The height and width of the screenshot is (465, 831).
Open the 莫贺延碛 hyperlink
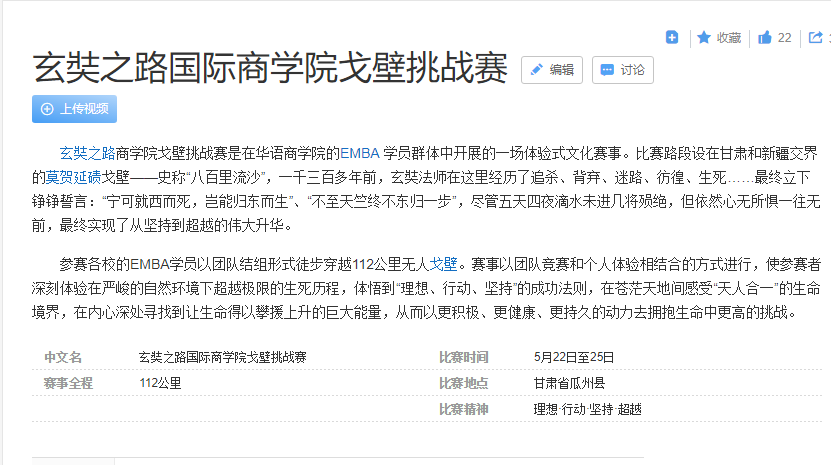73,177
